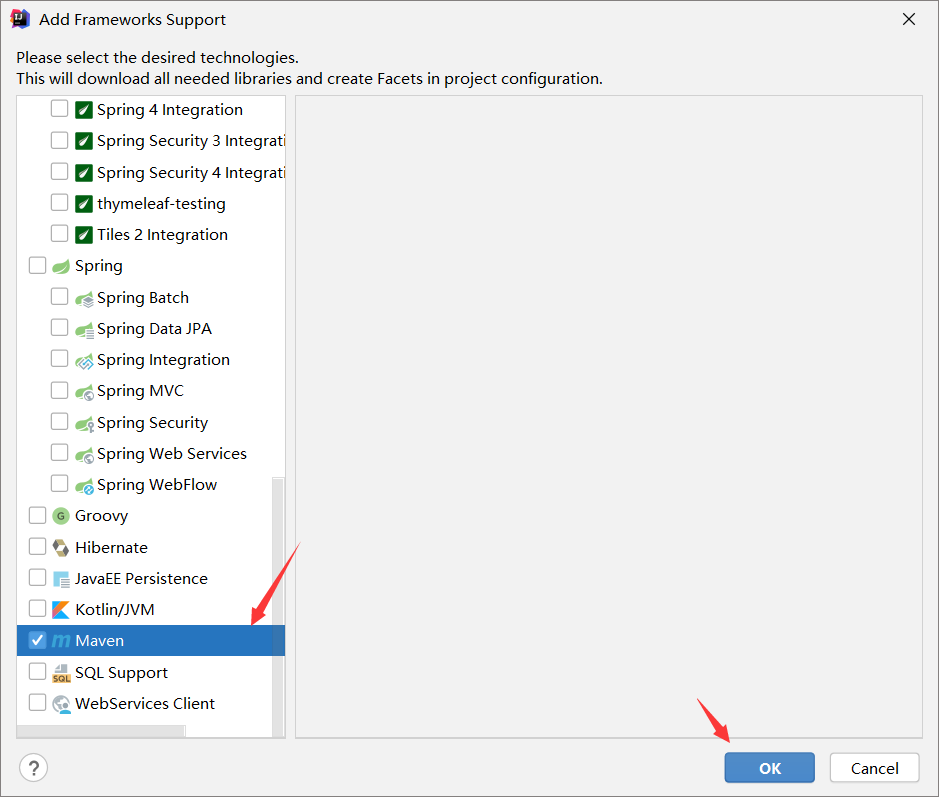Enable the WebServices Client checkbox
Image resolution: width=939 pixels, height=797 pixels.
click(37, 702)
